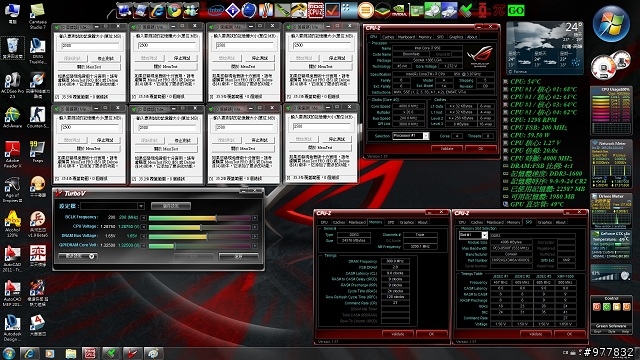Click Validate in top CPU-Z window

click(x=447, y=149)
